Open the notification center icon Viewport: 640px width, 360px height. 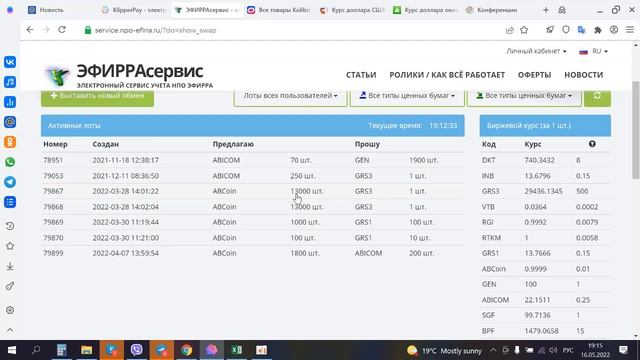tap(623, 350)
